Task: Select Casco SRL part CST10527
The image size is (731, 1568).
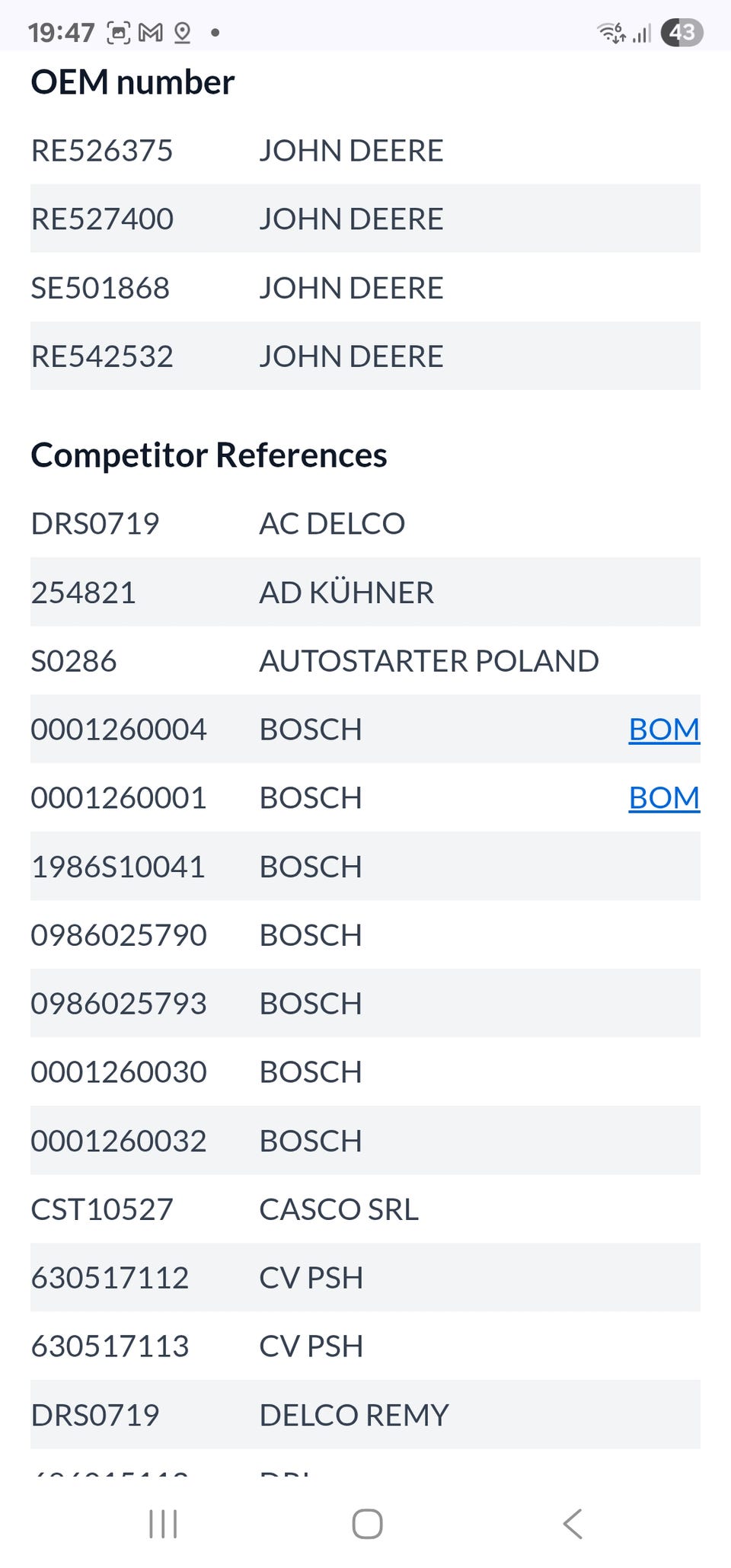Action: 102,1209
